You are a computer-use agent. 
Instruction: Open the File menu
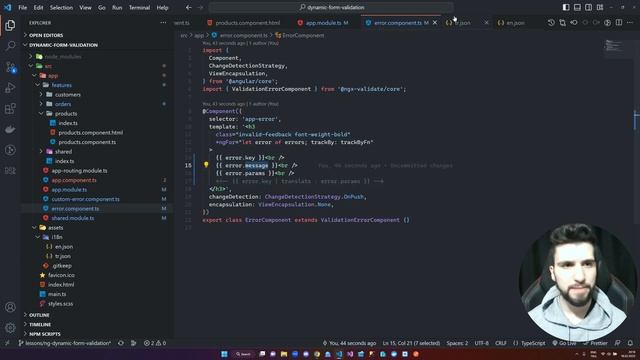click(x=22, y=7)
